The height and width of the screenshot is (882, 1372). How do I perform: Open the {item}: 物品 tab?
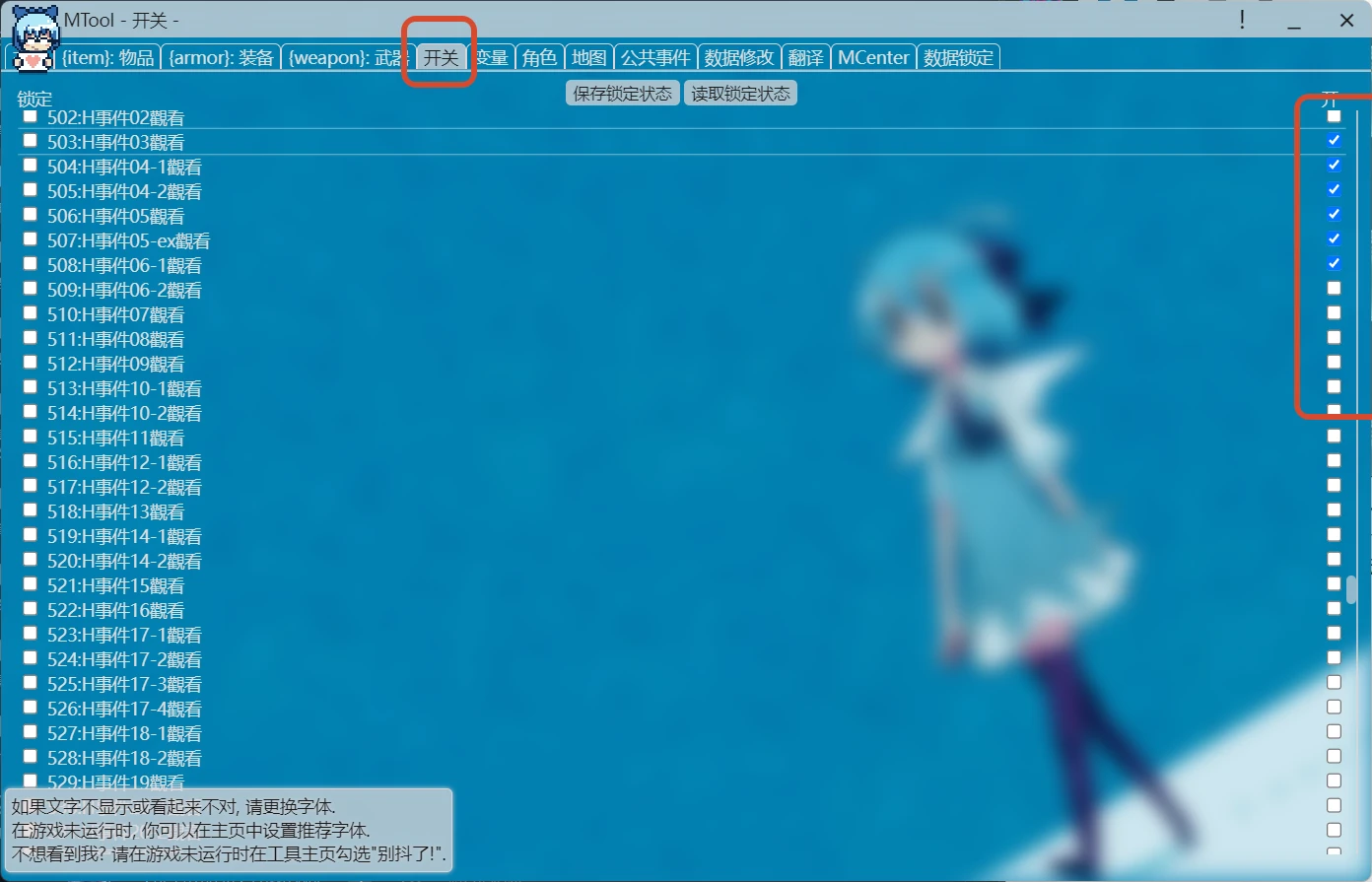point(108,57)
